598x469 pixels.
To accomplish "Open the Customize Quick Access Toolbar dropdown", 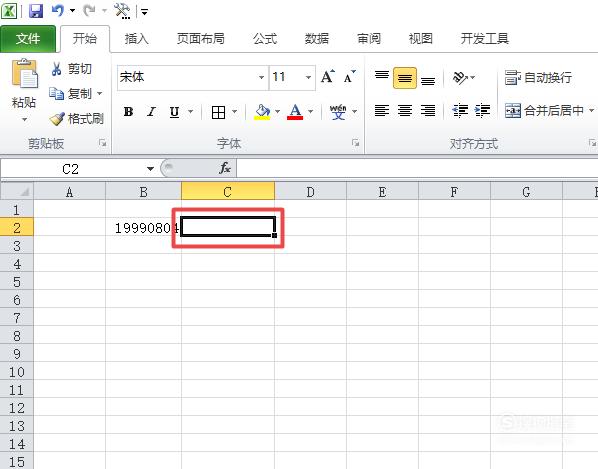I will click(144, 12).
